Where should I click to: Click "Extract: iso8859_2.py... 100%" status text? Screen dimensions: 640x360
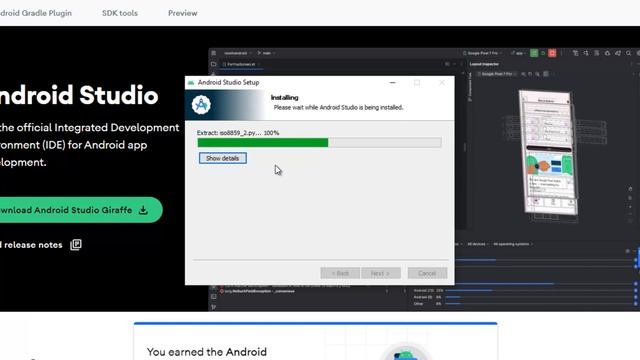tap(238, 133)
